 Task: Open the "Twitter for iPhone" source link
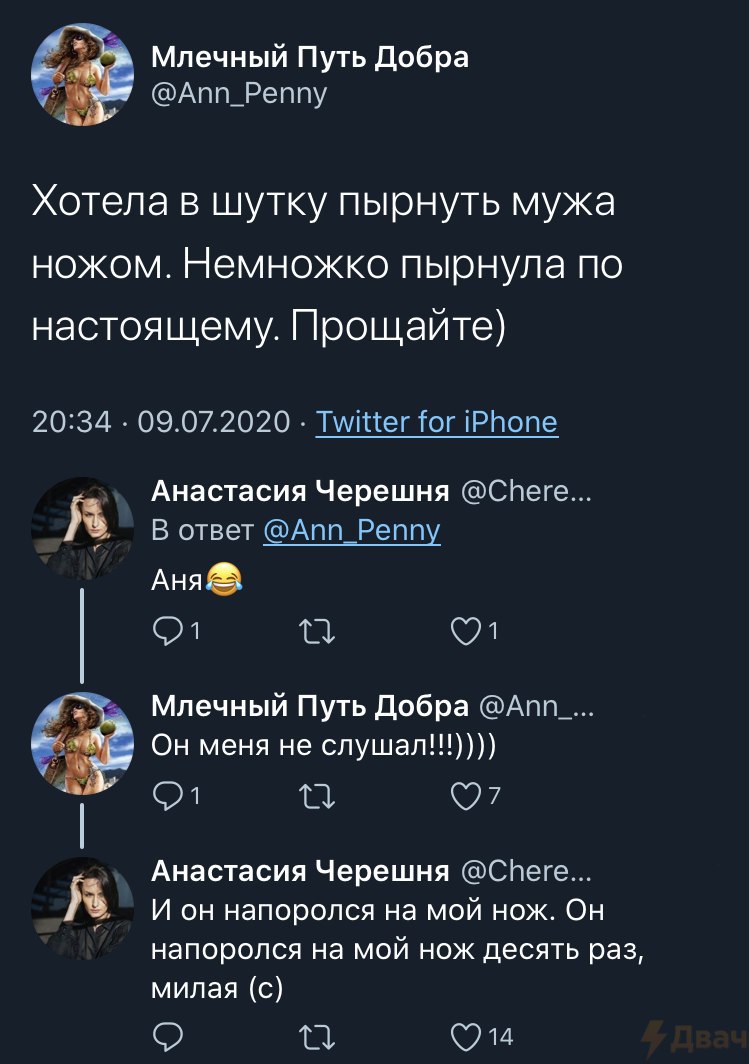[436, 422]
